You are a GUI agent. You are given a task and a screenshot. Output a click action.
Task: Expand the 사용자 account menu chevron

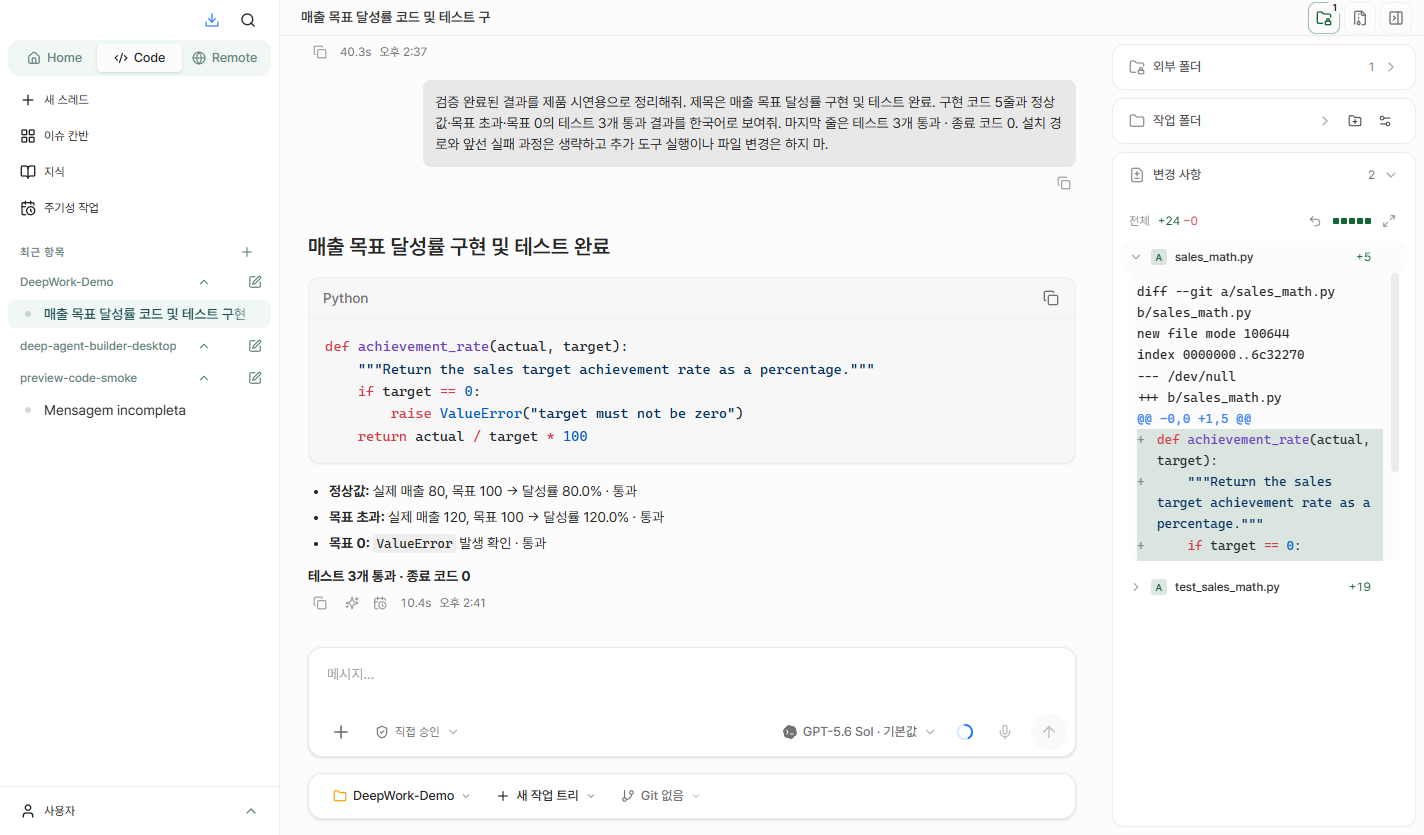pos(251,811)
